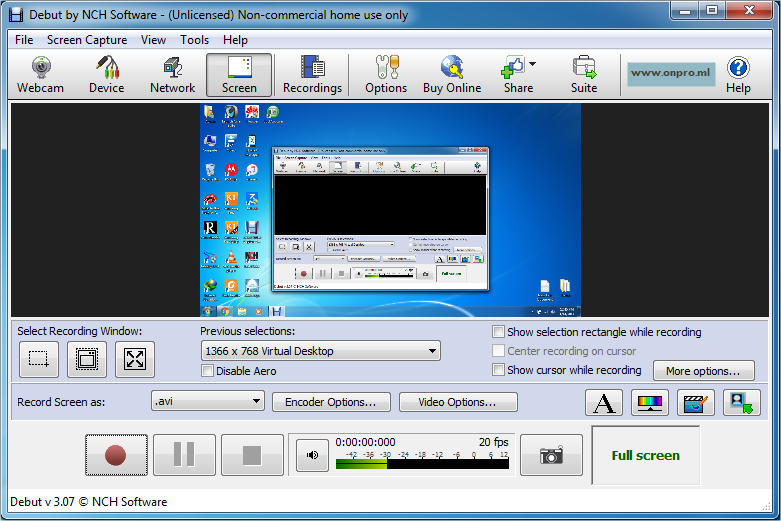Image resolution: width=781 pixels, height=521 pixels.
Task: Click the Debut title bar icon
Action: (x=16, y=15)
